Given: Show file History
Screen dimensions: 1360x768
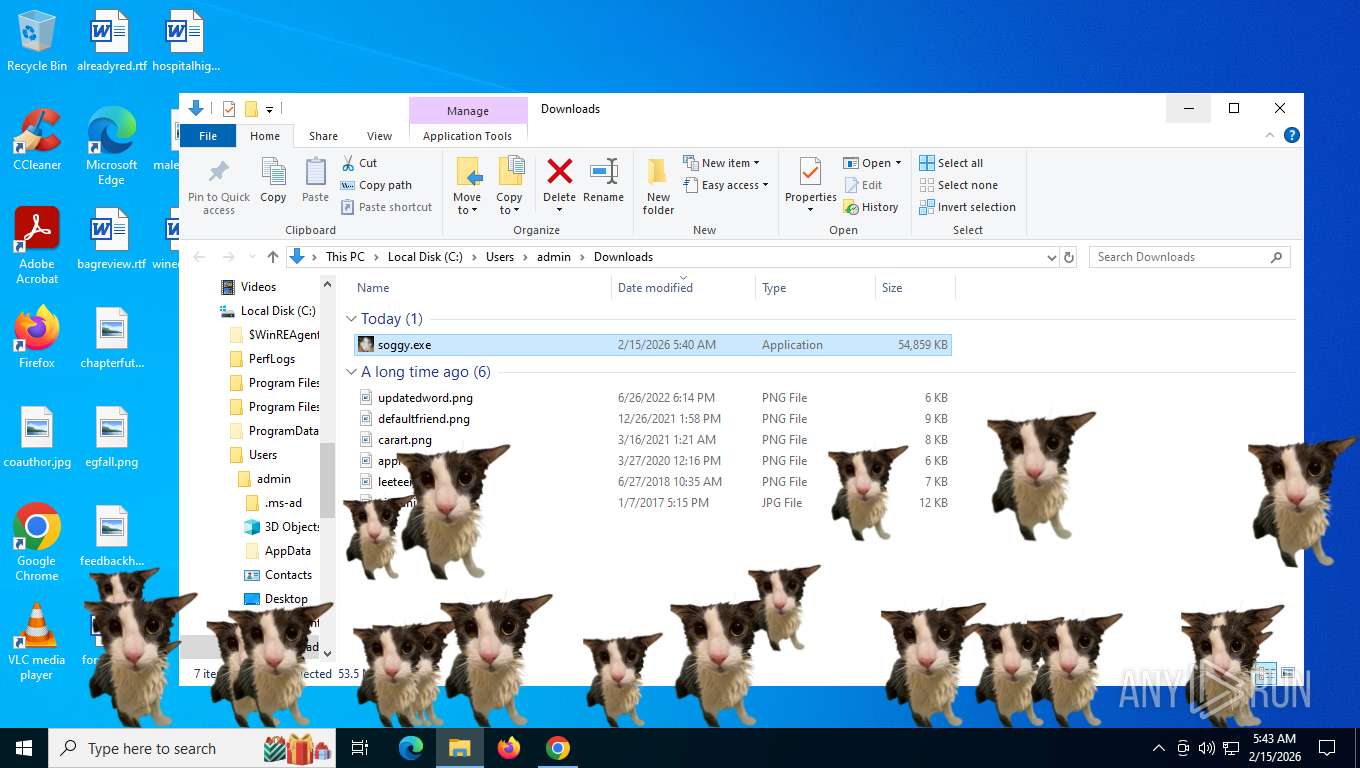Looking at the screenshot, I should pyautogui.click(x=870, y=207).
